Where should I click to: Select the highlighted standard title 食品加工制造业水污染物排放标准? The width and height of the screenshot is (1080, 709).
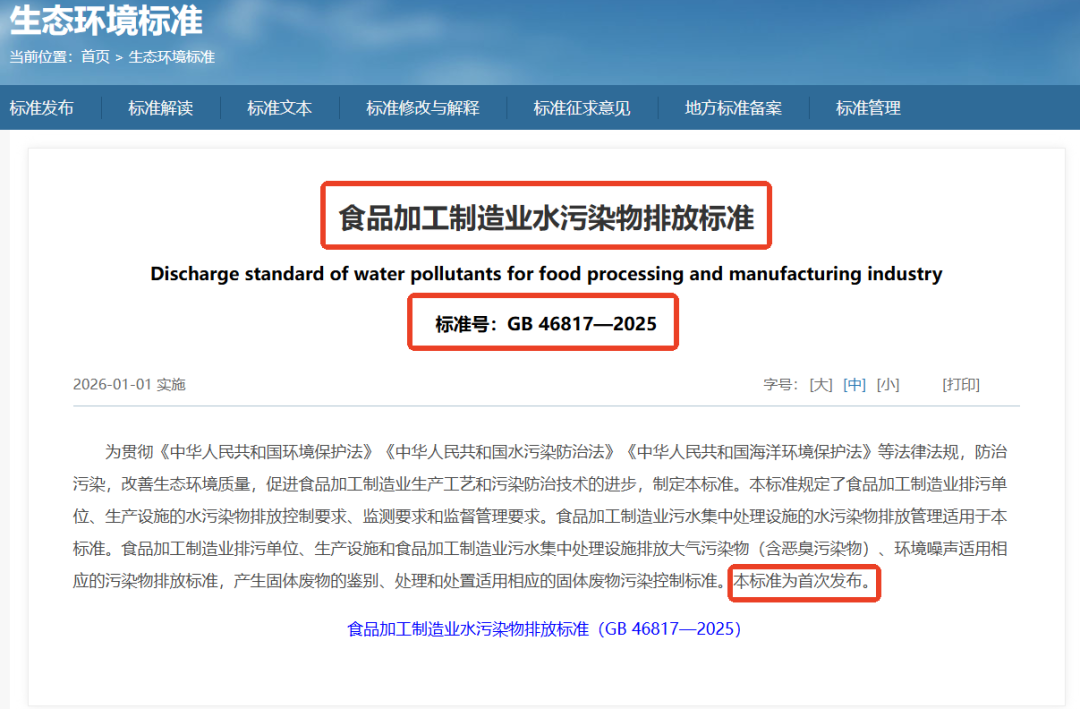tap(546, 215)
